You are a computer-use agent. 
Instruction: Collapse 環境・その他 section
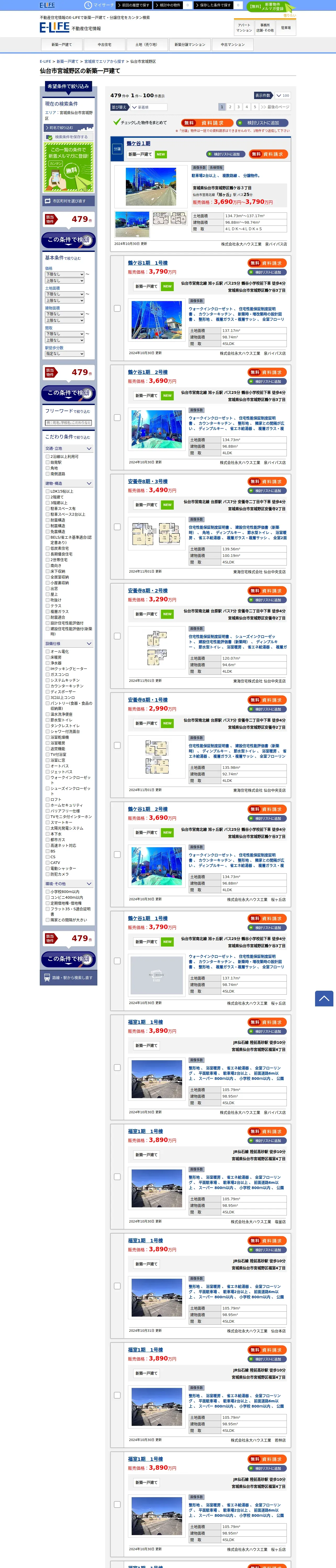(x=68, y=884)
